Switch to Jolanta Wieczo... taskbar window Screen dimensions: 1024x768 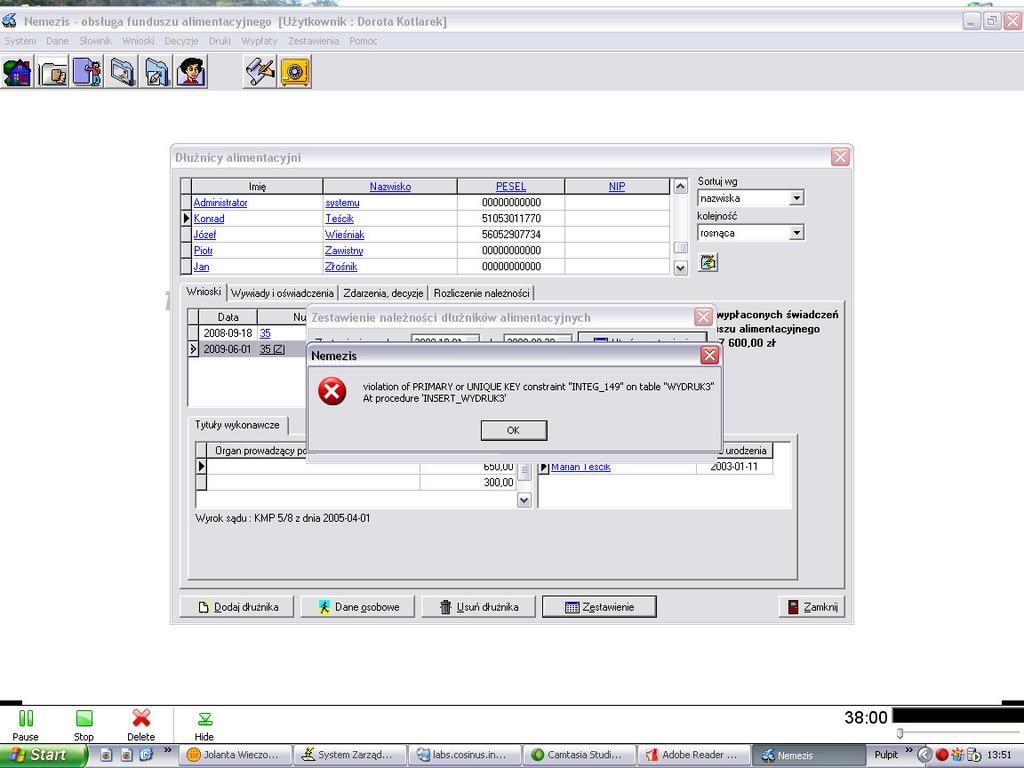235,755
